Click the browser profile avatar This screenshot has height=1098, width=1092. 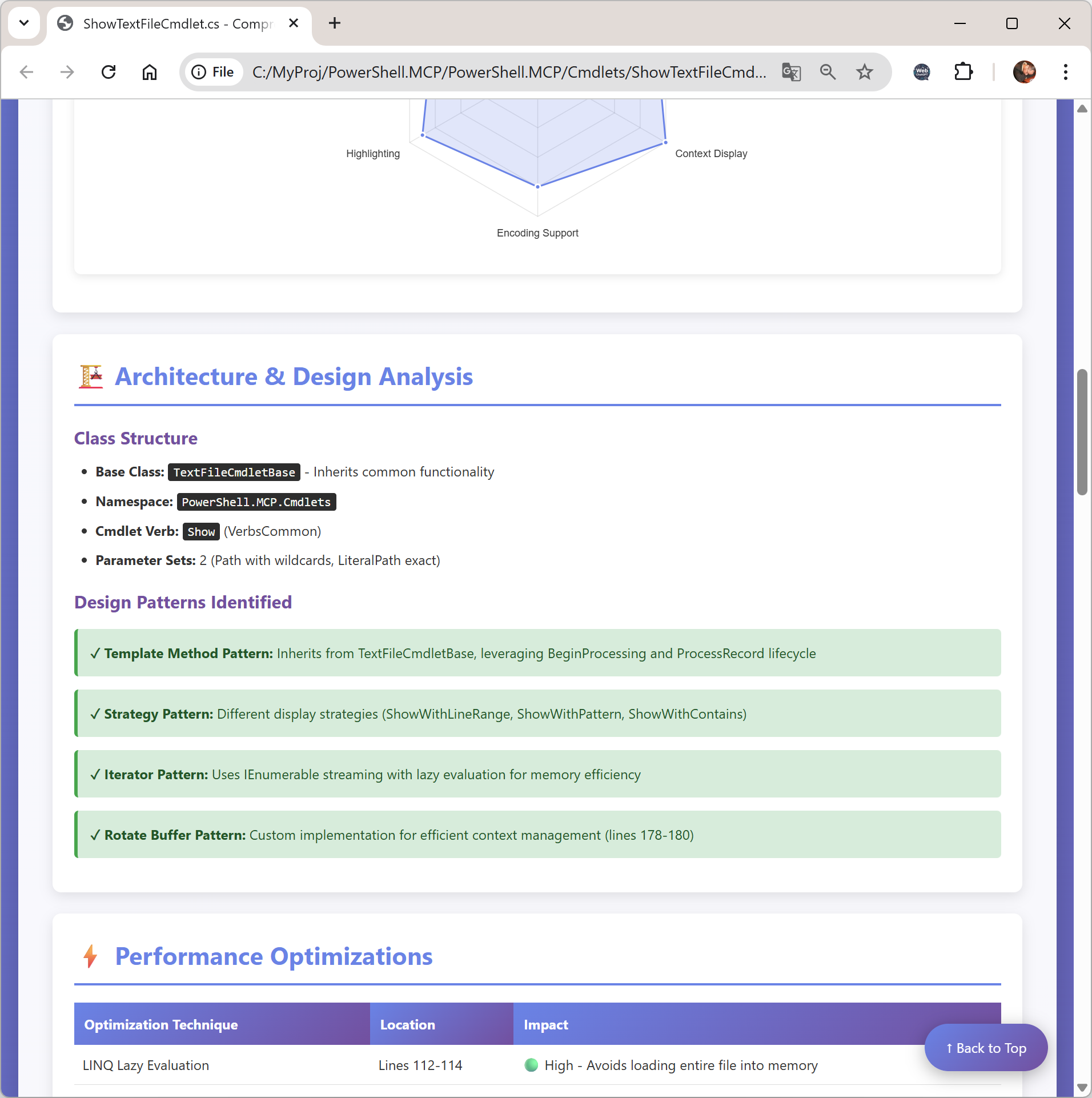click(x=1024, y=72)
